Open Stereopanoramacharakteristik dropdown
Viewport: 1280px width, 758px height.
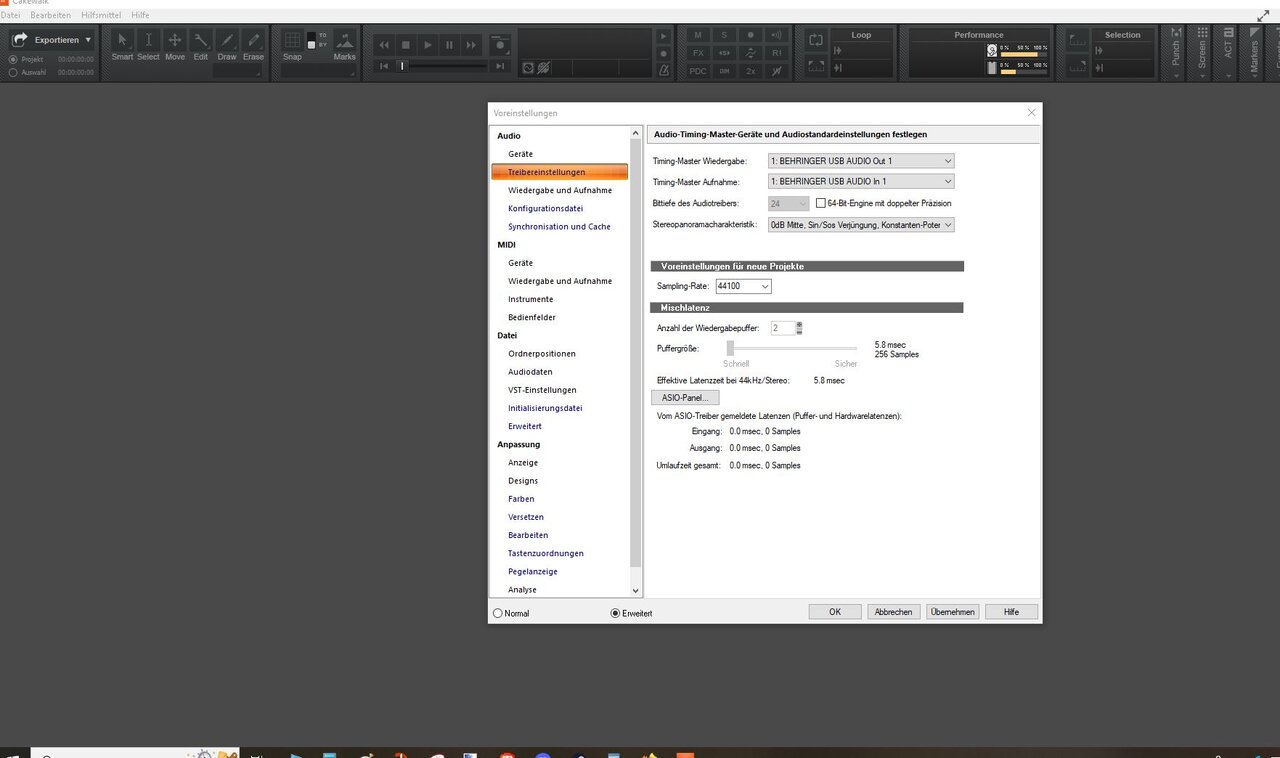(861, 225)
